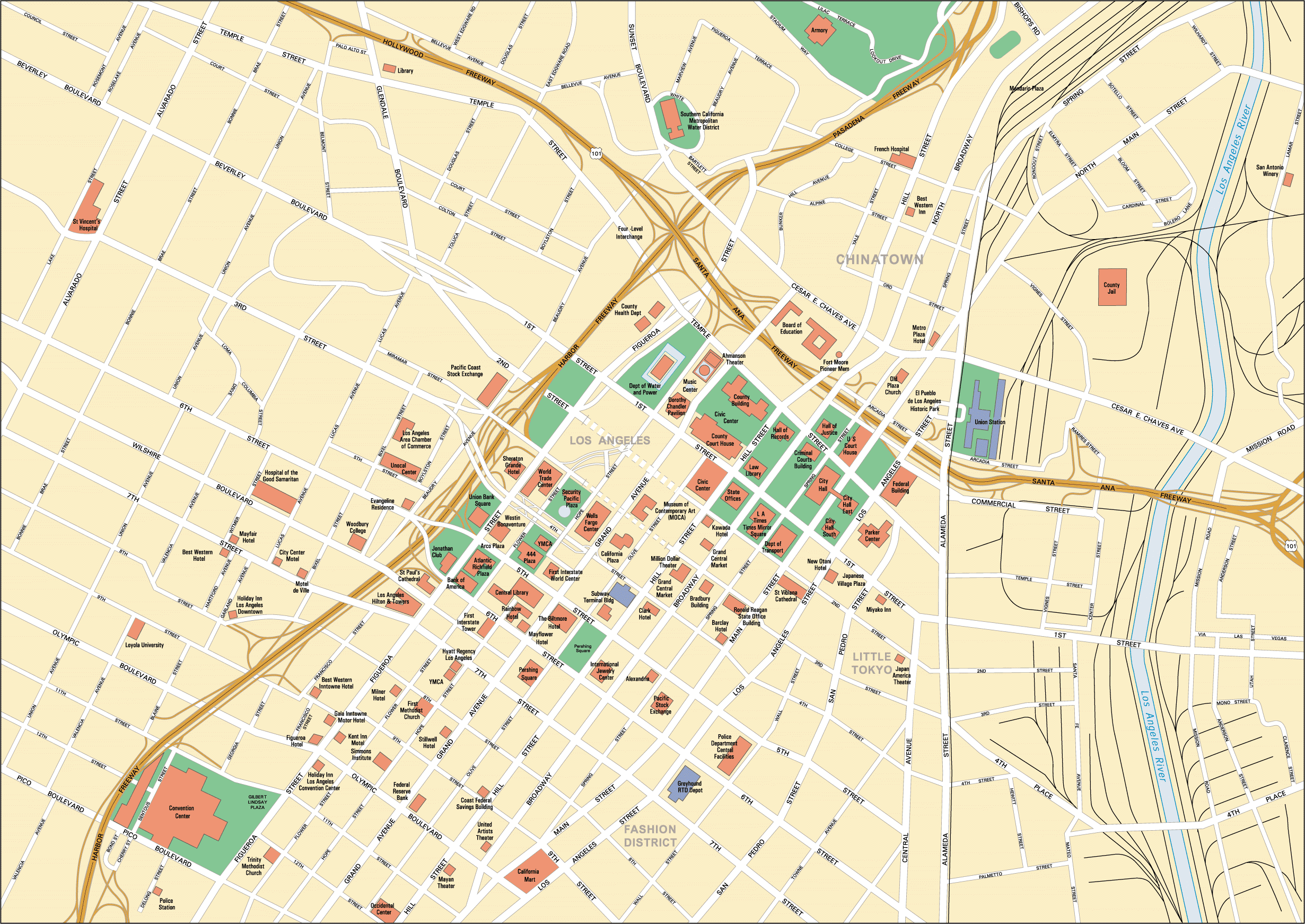Select "Museum of Contemporary Art (MOCA)" label
The width and height of the screenshot is (1305, 924).
tap(676, 511)
